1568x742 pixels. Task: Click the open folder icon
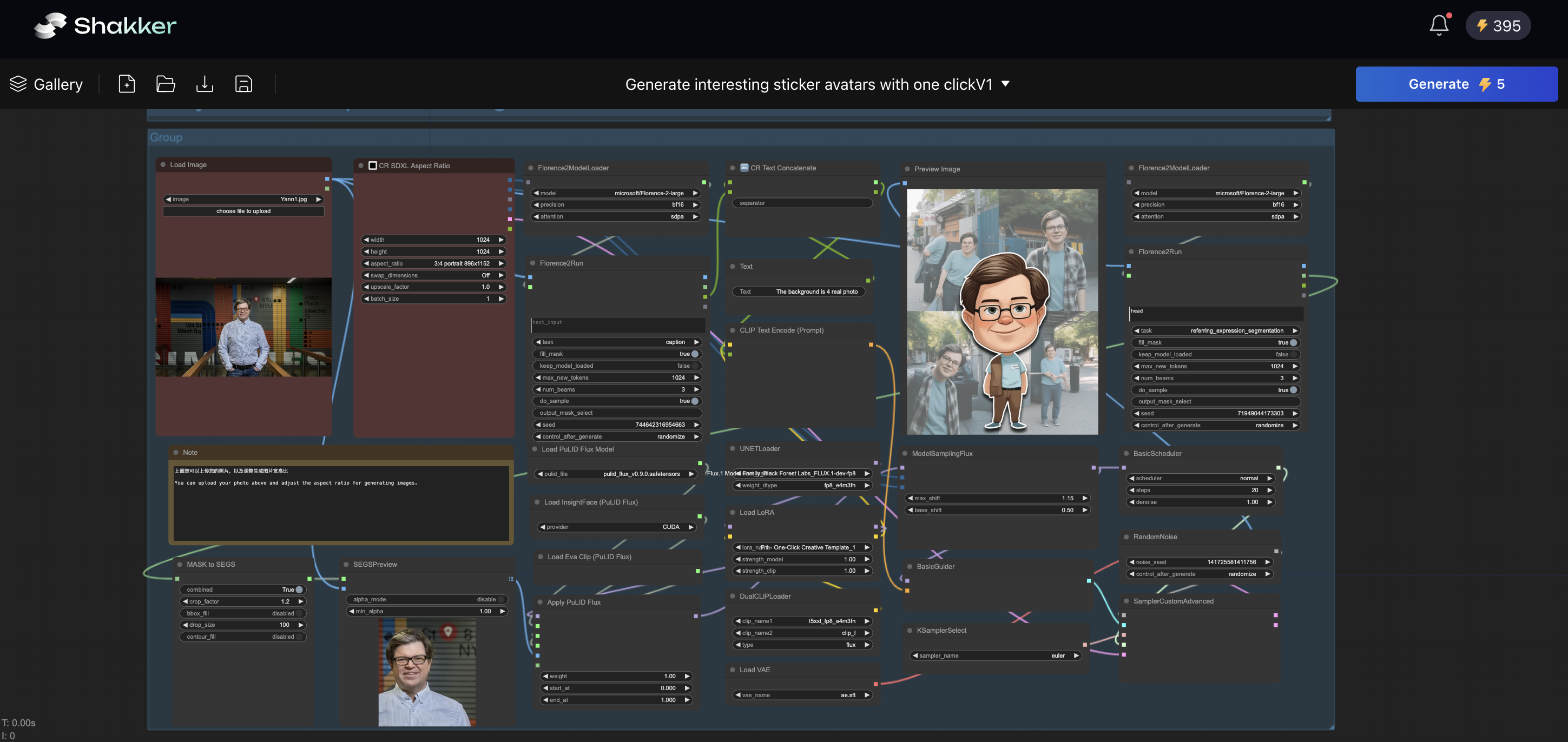pyautogui.click(x=166, y=84)
